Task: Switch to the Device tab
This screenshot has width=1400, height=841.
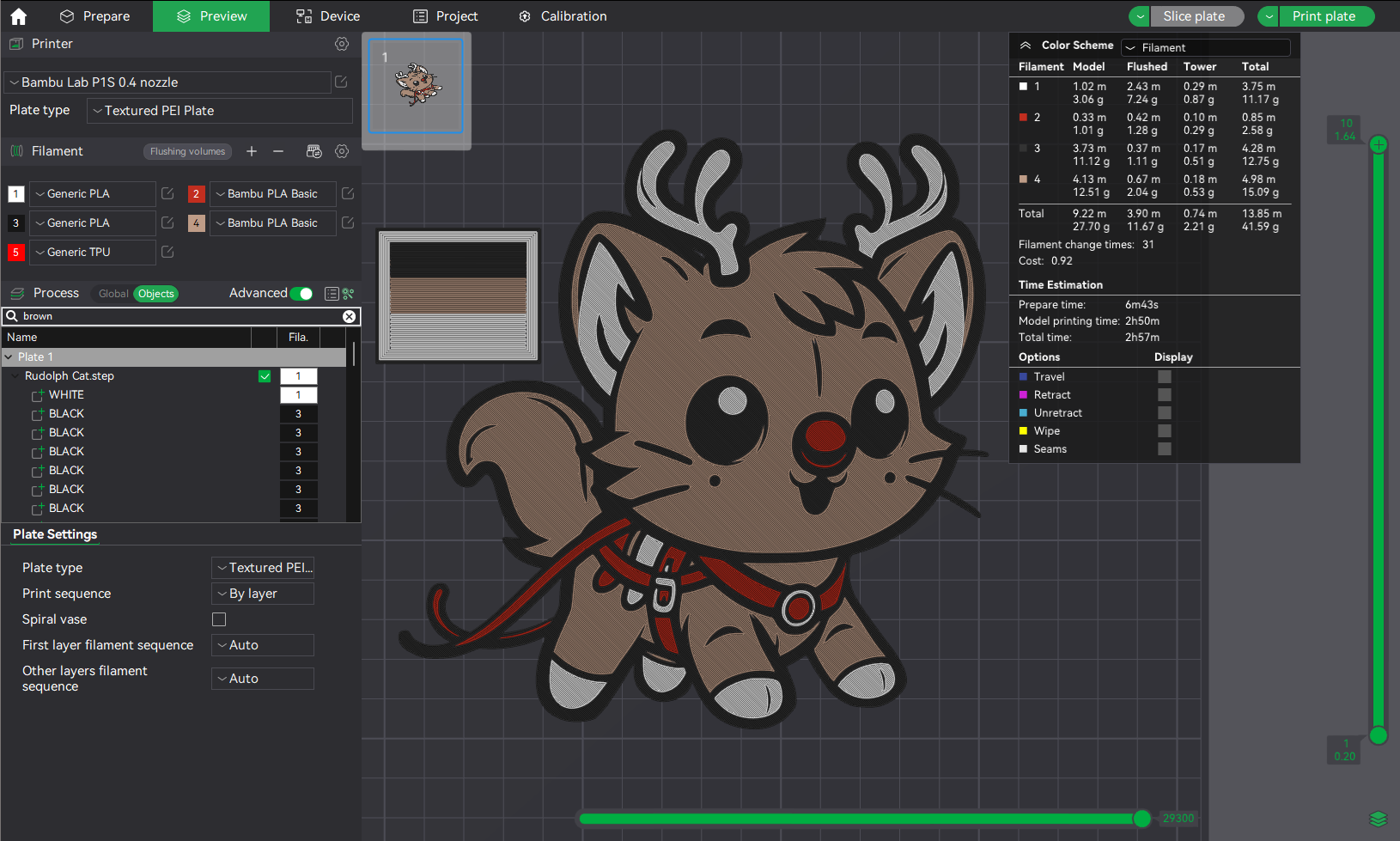Action: click(x=328, y=16)
